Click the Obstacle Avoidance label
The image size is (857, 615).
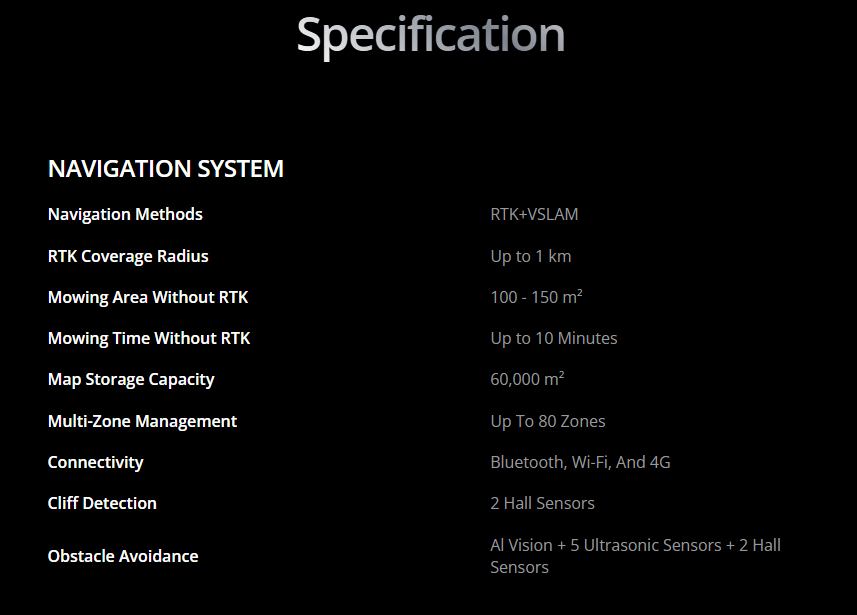[123, 556]
